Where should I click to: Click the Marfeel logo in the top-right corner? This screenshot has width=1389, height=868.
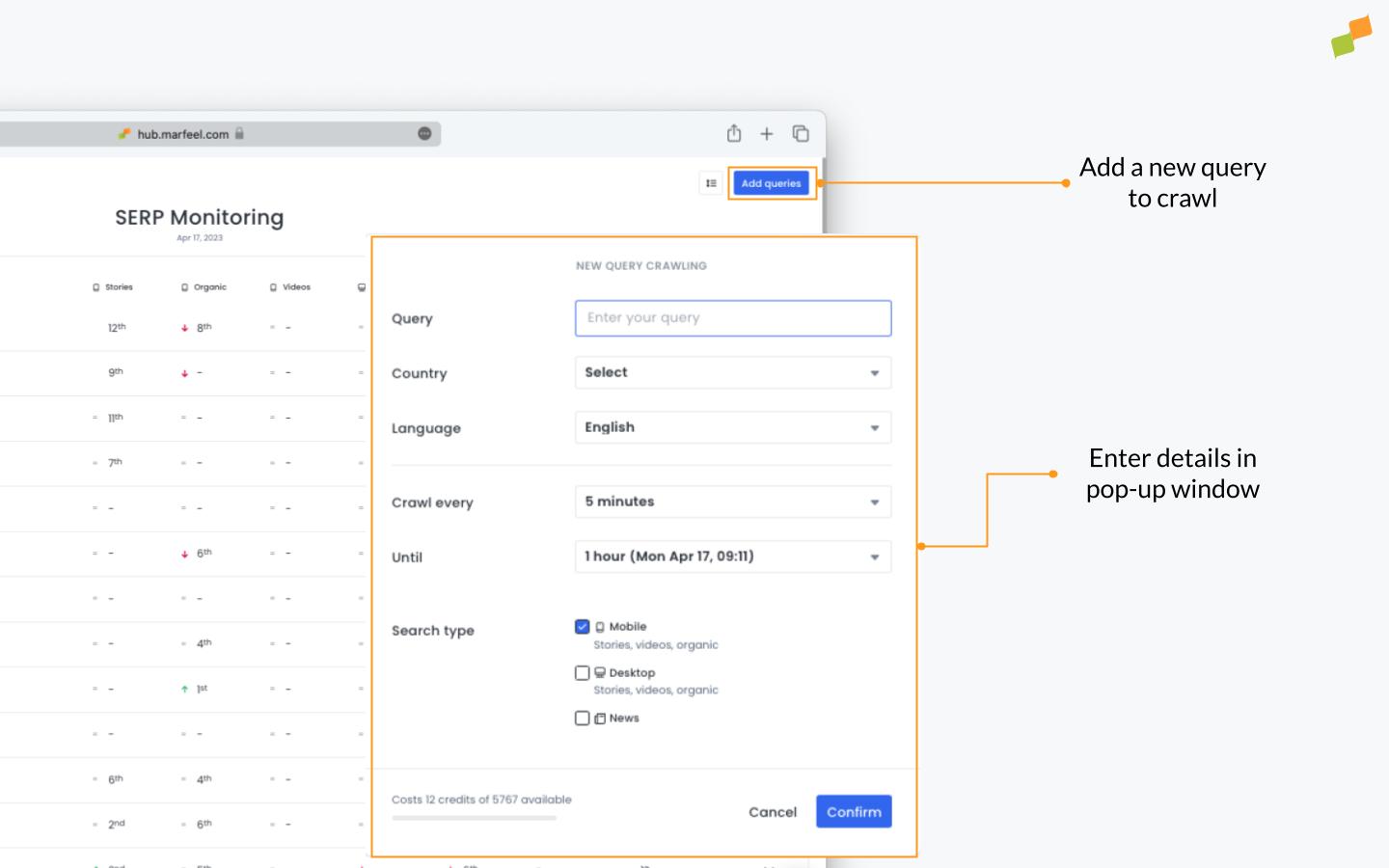[x=1352, y=37]
